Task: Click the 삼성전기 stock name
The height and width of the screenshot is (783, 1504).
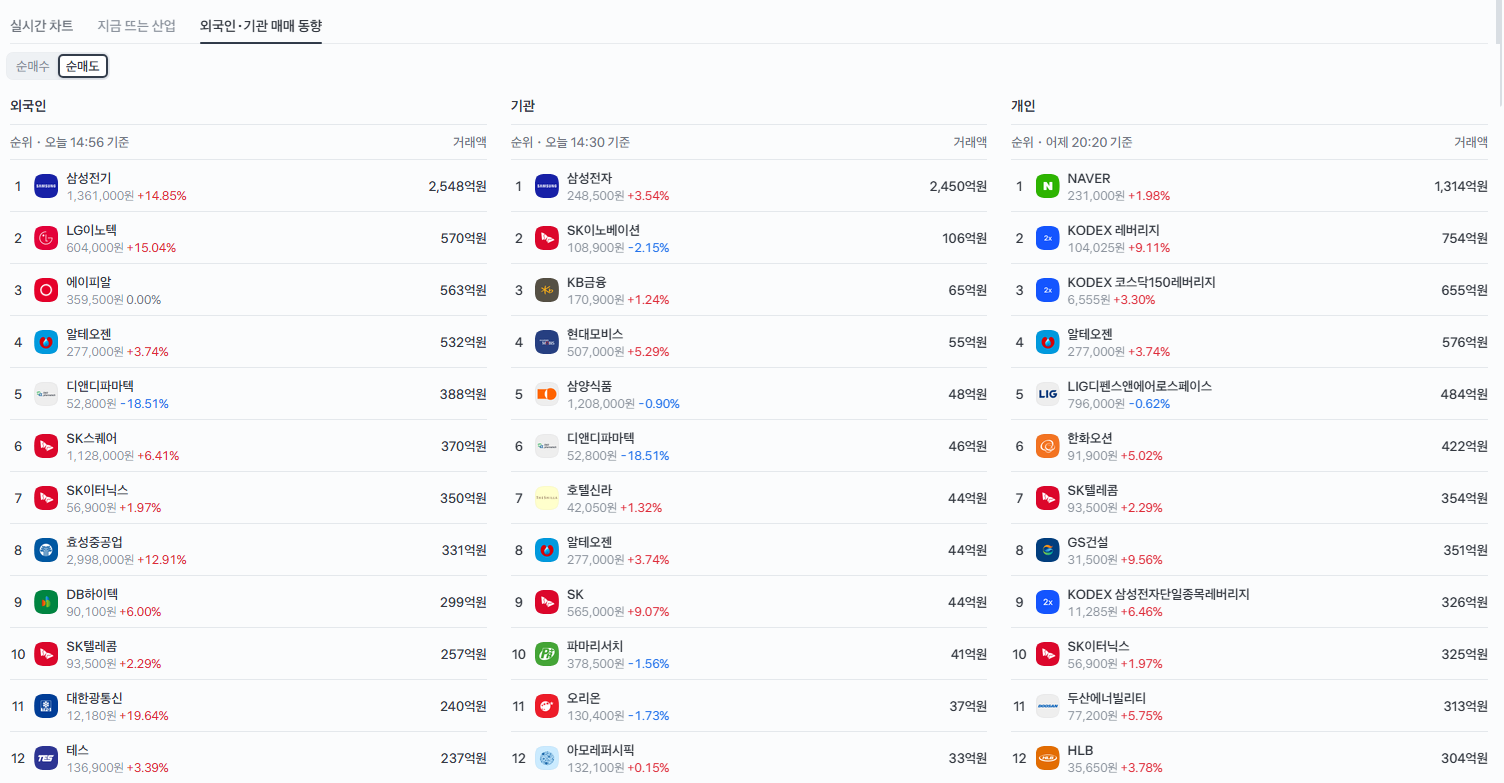Action: click(x=89, y=178)
